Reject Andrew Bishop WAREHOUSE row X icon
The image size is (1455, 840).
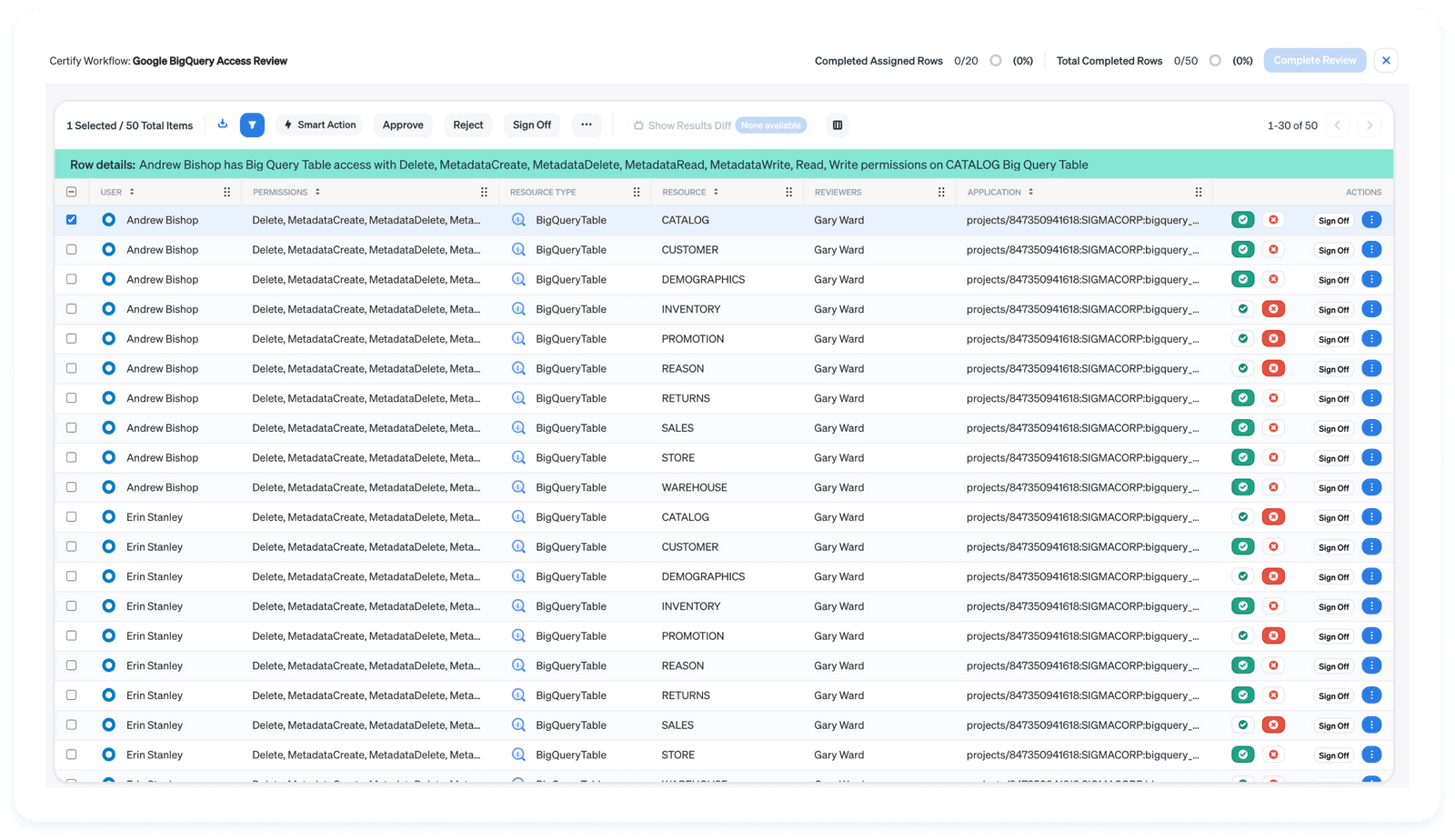[1273, 487]
